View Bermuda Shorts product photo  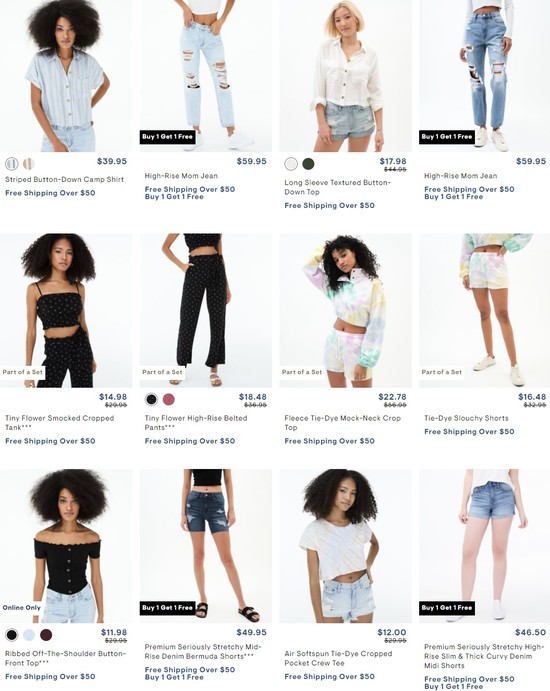click(x=206, y=546)
